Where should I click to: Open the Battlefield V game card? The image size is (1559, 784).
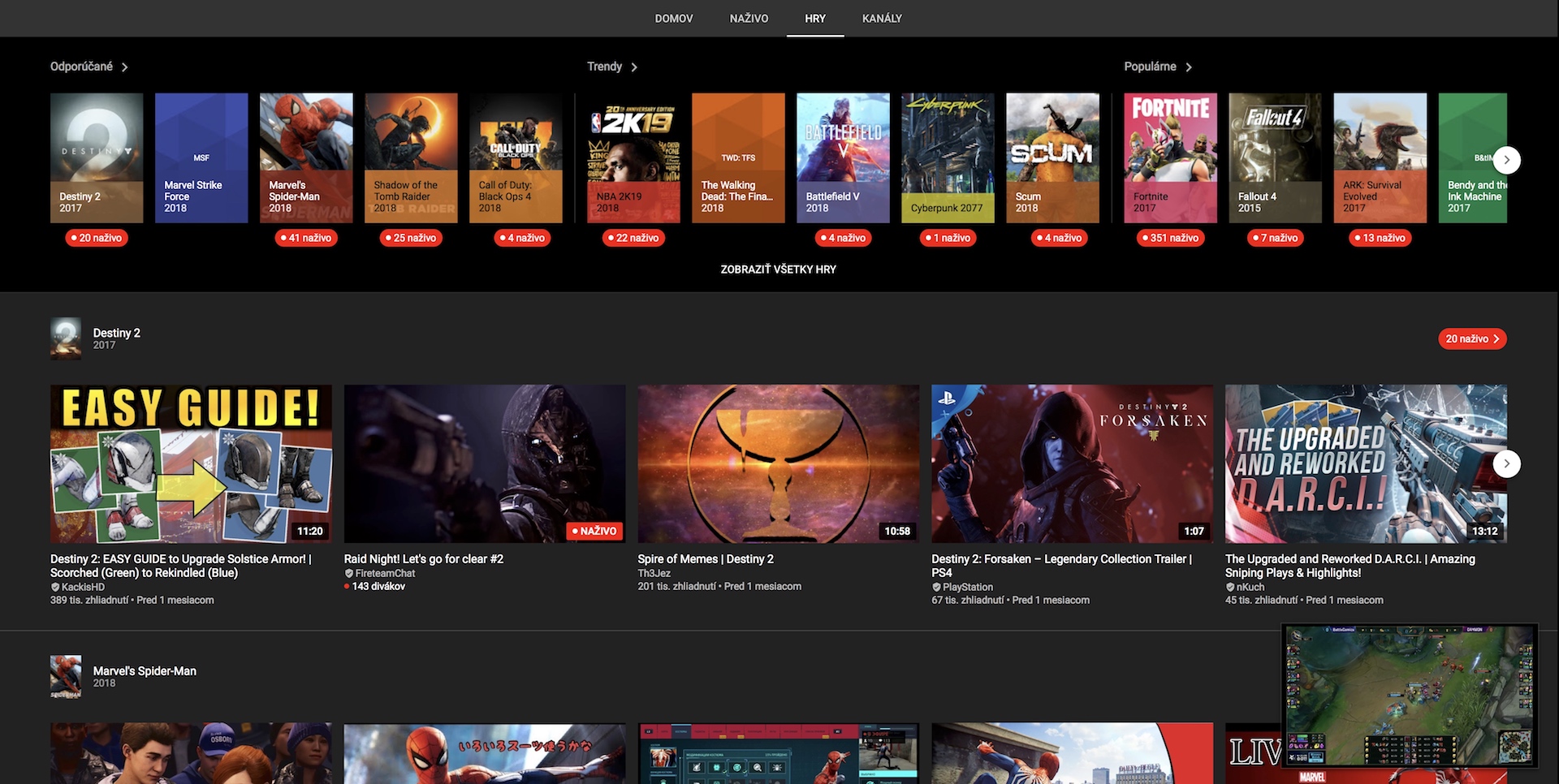pyautogui.click(x=843, y=157)
